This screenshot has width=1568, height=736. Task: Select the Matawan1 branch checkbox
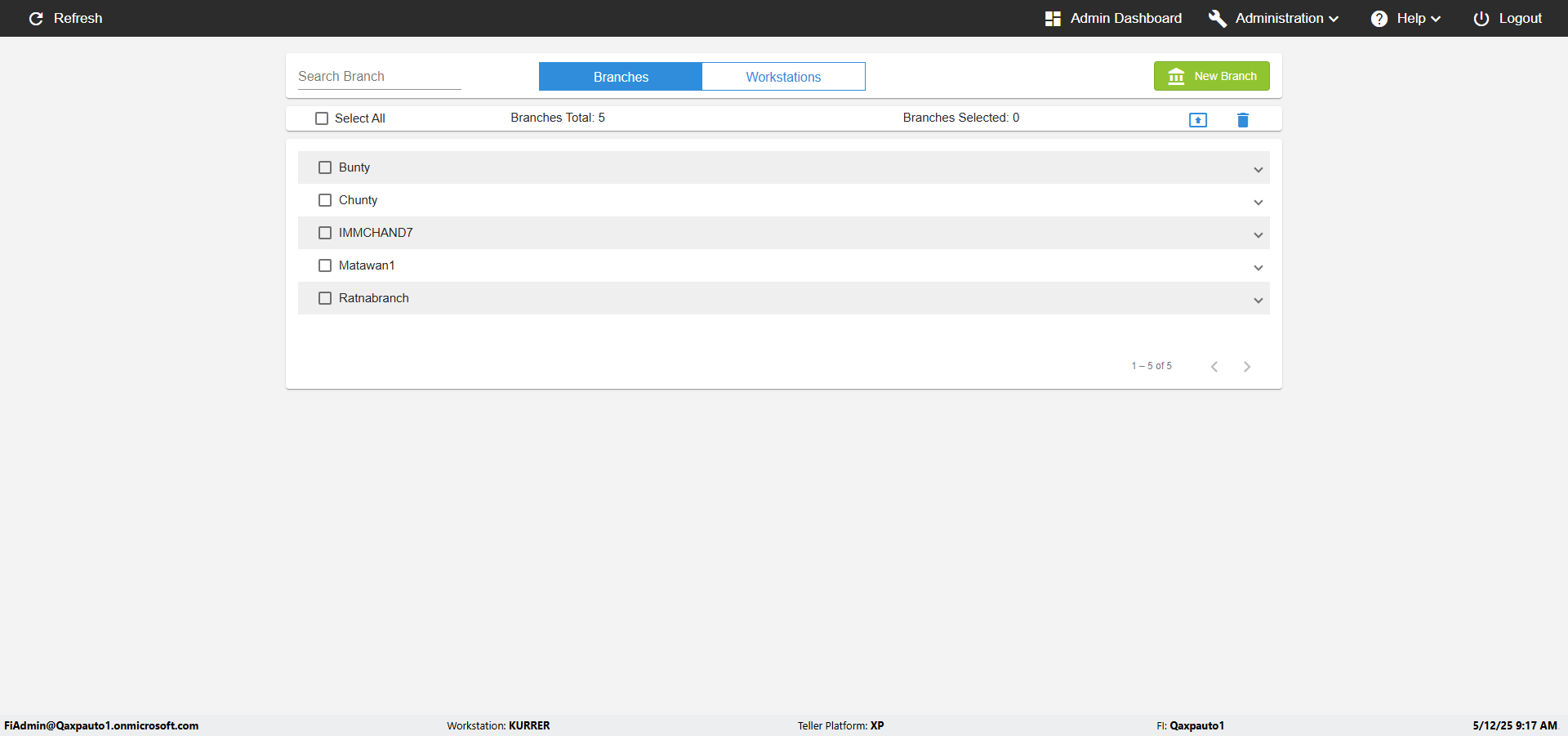tap(325, 265)
